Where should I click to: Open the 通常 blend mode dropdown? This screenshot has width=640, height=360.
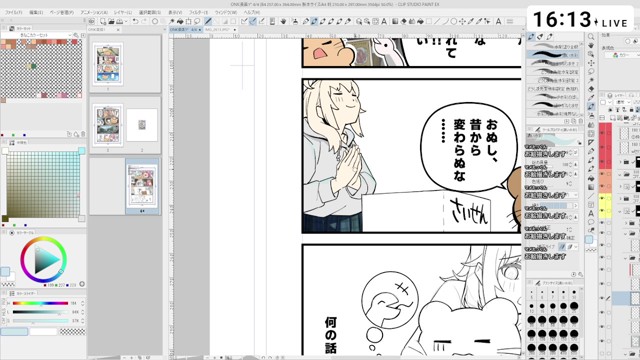(x=622, y=102)
